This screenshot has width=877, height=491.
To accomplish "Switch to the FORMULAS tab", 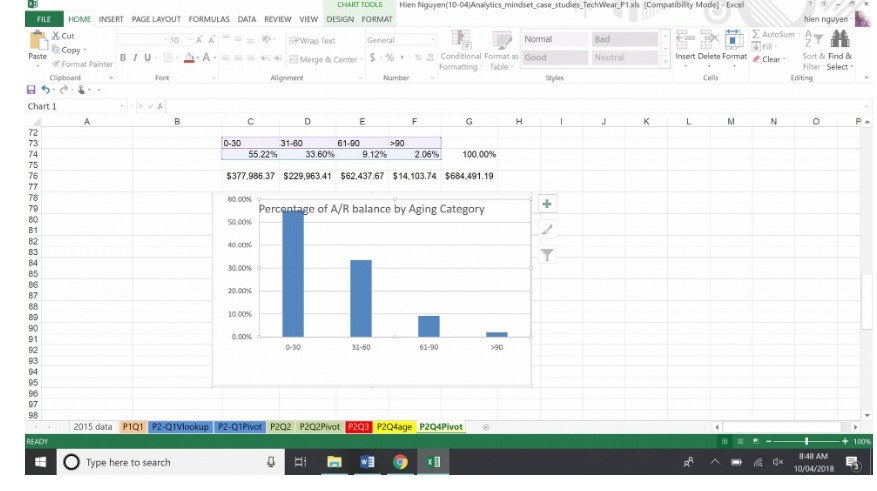I will [x=209, y=19].
